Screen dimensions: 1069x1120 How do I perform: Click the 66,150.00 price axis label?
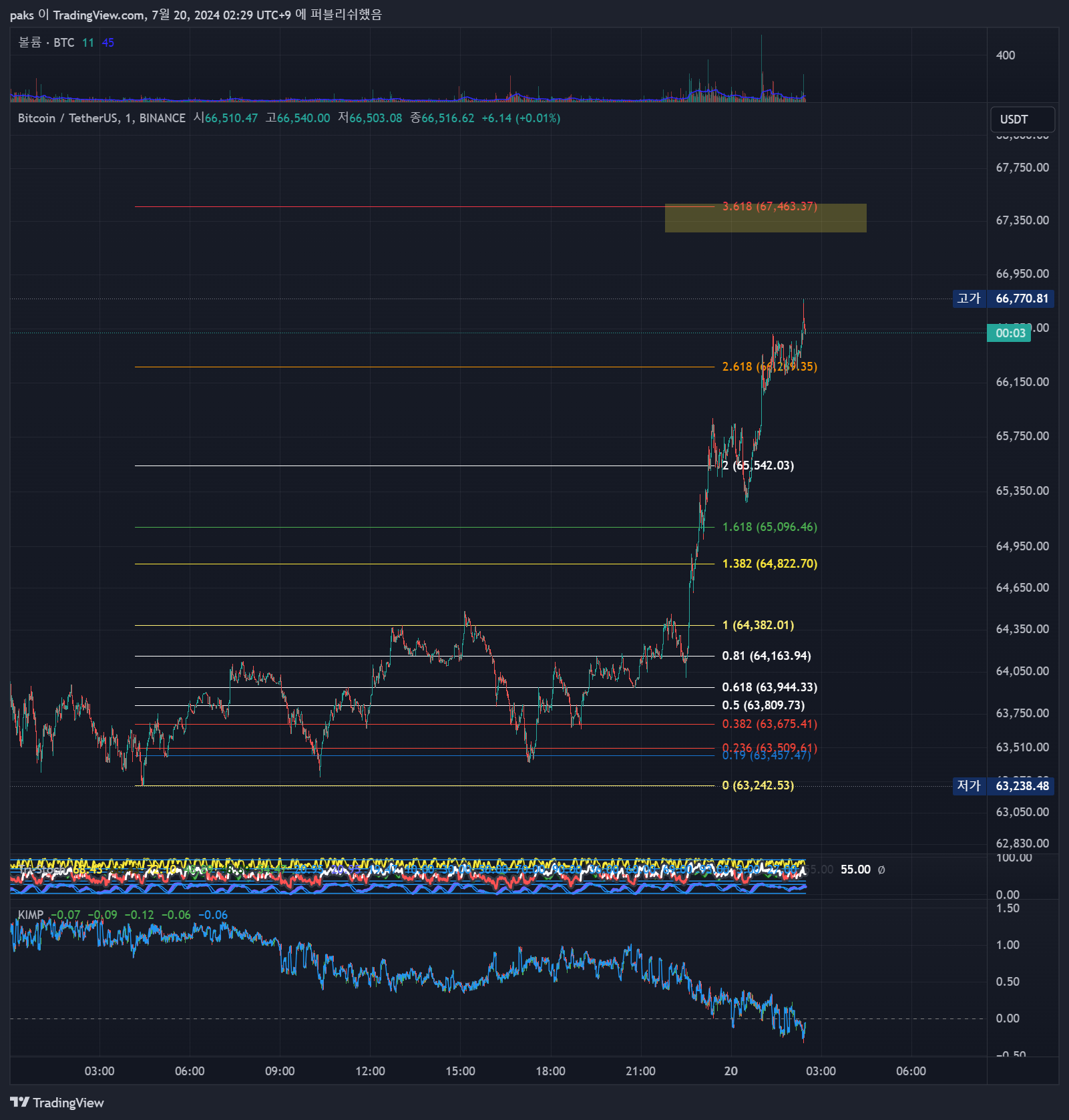pos(1022,382)
